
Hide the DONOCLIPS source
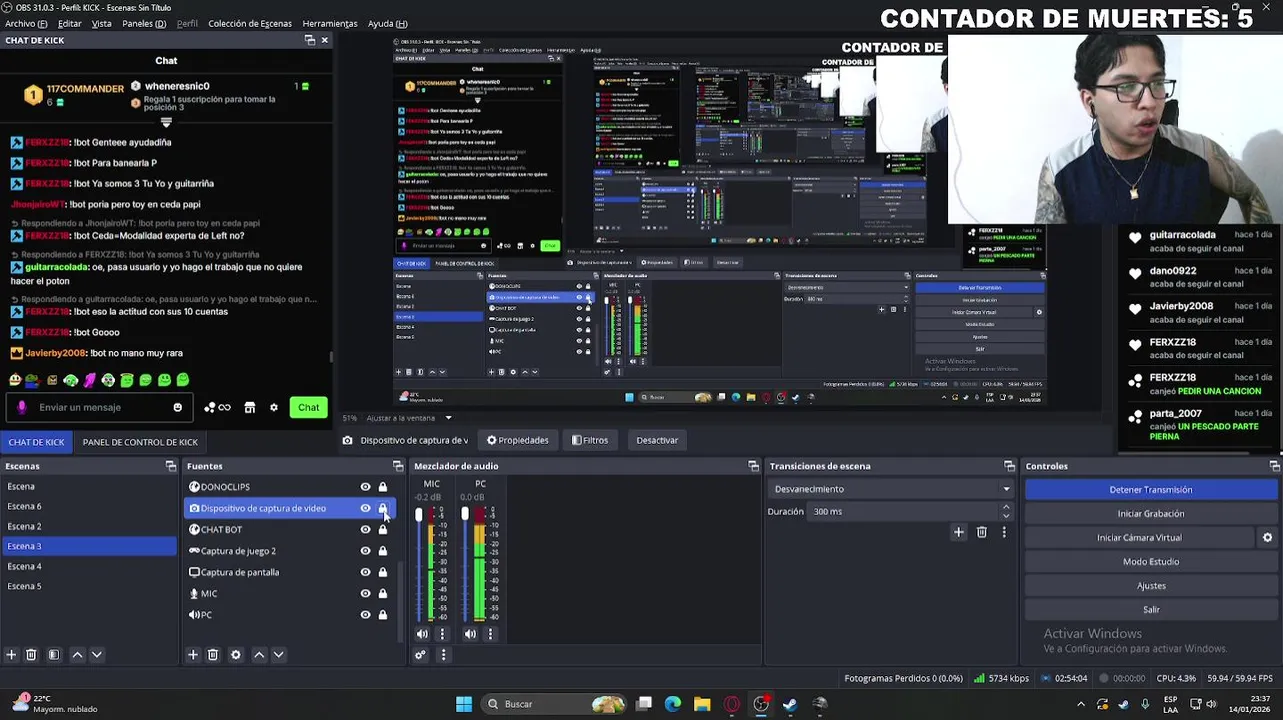click(x=365, y=487)
